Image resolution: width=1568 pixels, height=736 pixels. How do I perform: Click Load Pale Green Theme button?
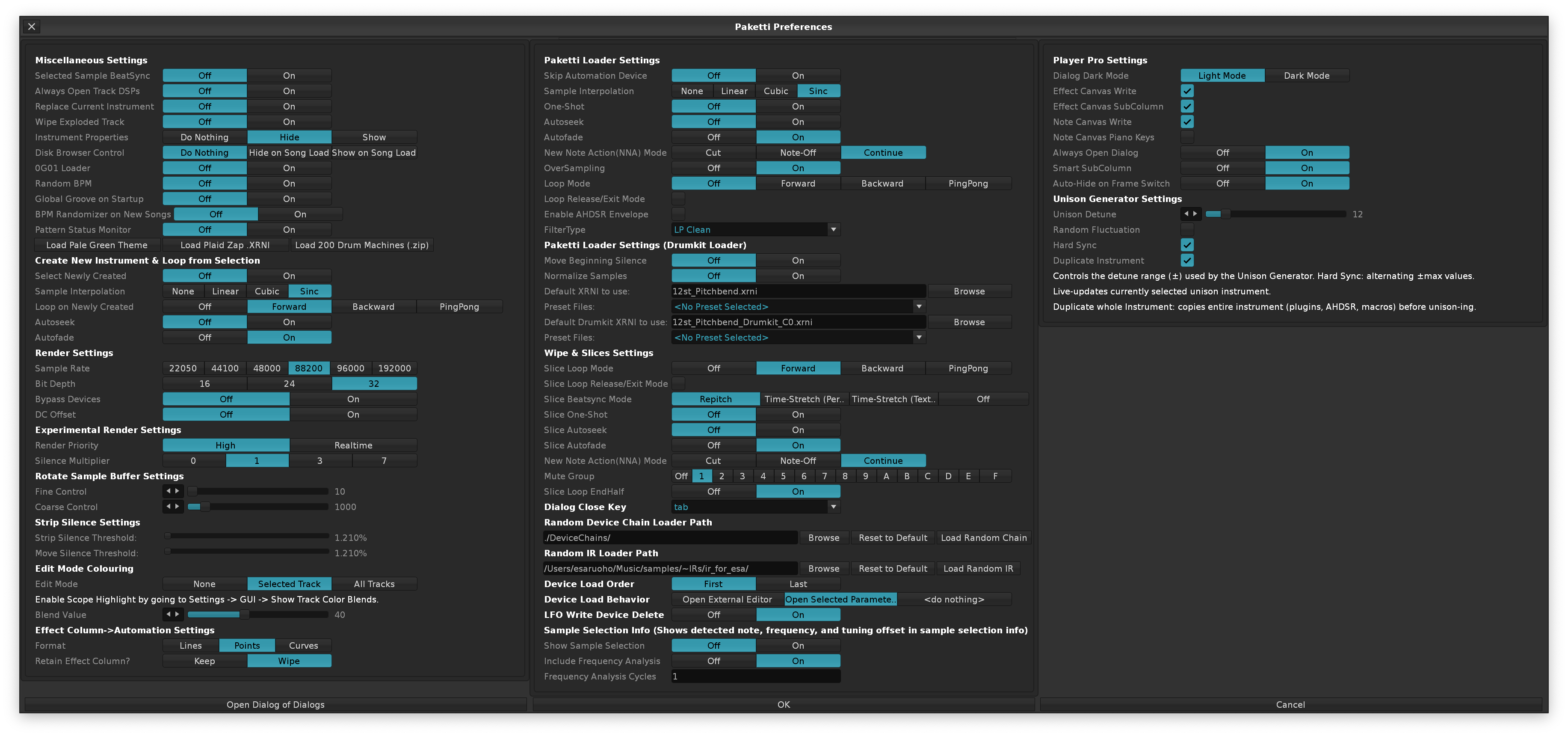click(97, 245)
